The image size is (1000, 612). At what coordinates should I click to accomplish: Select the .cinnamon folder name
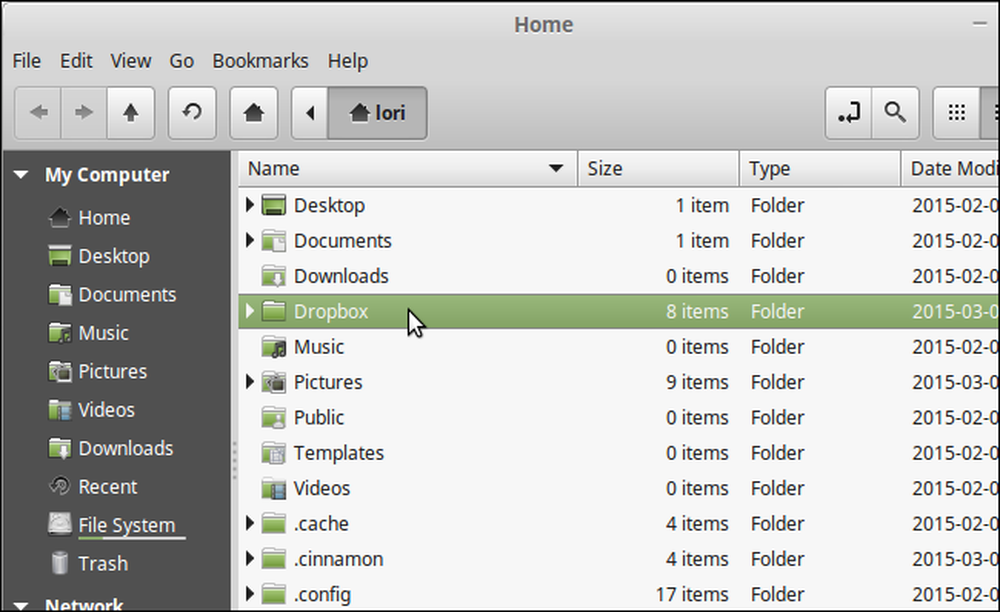pos(338,559)
